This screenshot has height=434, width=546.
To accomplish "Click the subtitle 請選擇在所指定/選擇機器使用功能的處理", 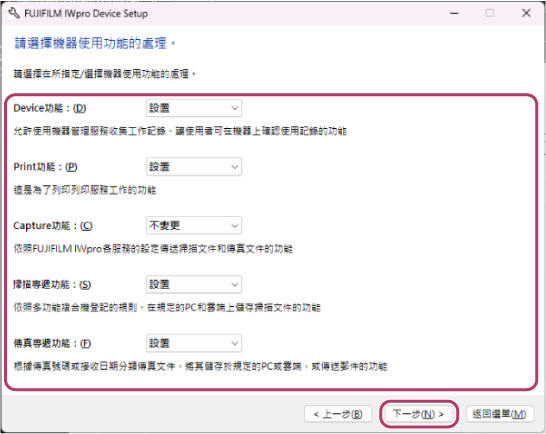I will [105, 74].
